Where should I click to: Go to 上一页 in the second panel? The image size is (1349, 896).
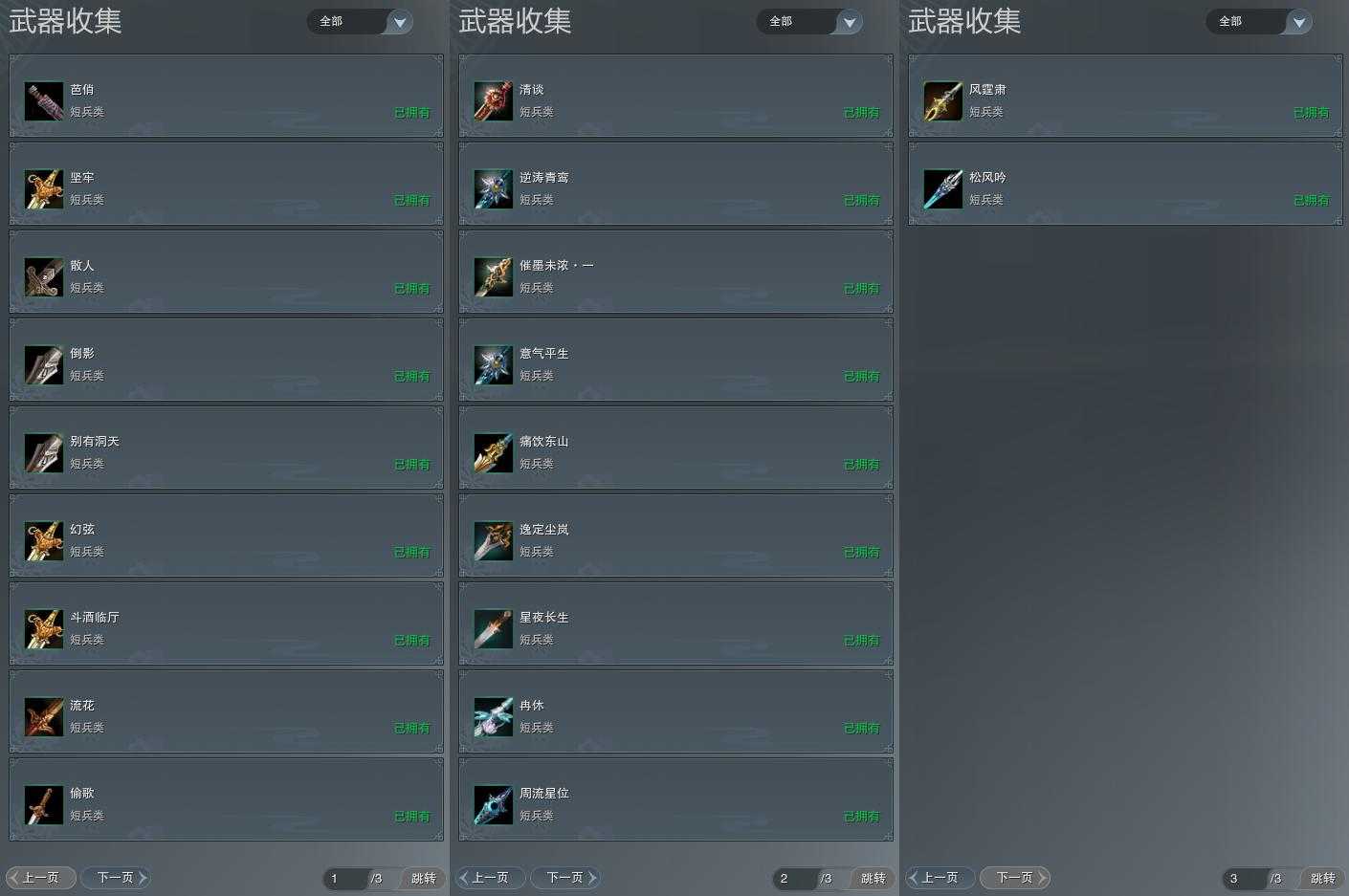click(490, 877)
